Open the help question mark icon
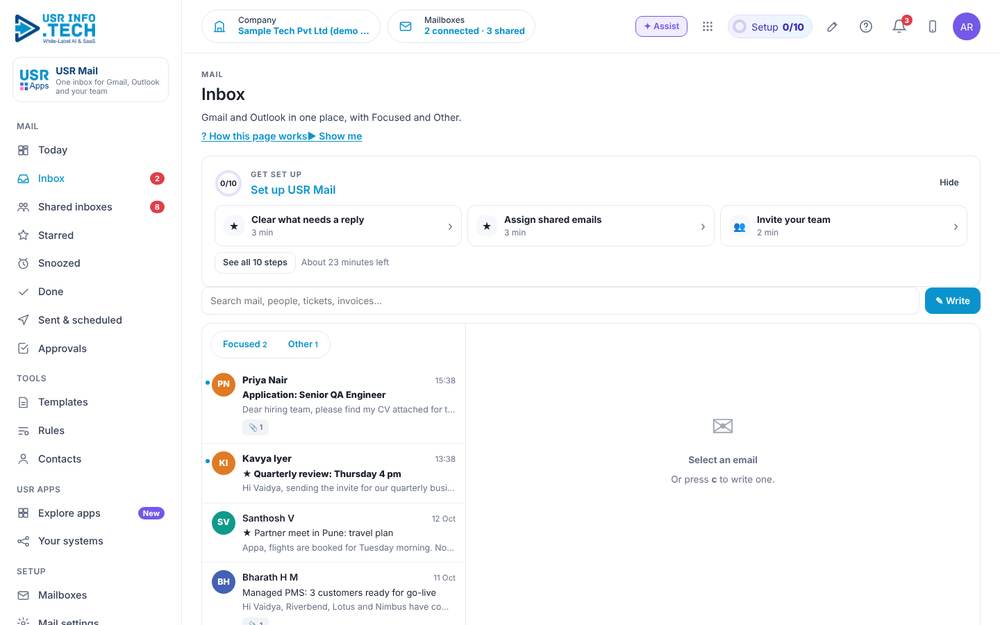1000x625 pixels. tap(865, 27)
